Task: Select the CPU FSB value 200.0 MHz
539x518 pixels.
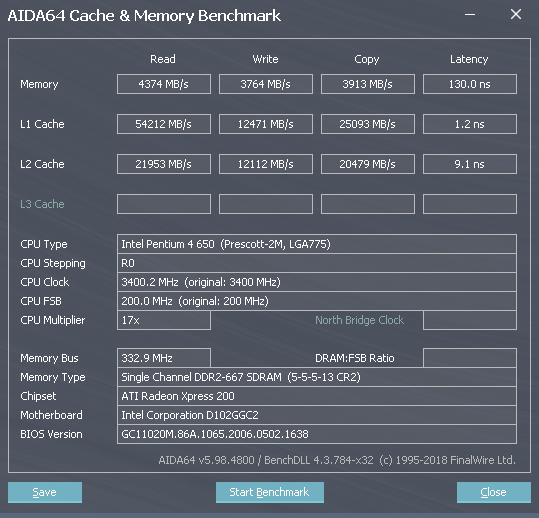Action: 317,301
